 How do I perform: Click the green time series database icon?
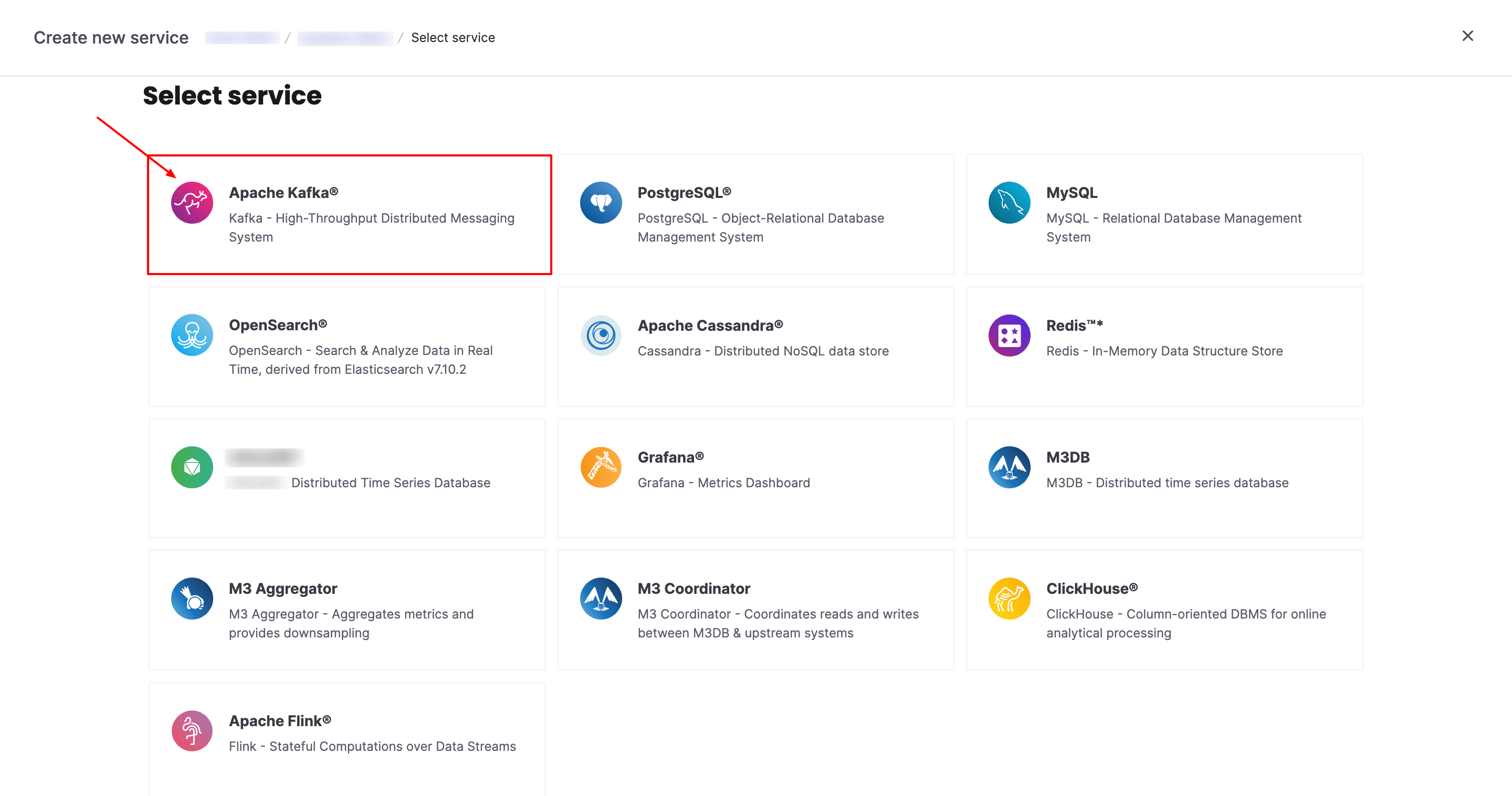[x=192, y=467]
